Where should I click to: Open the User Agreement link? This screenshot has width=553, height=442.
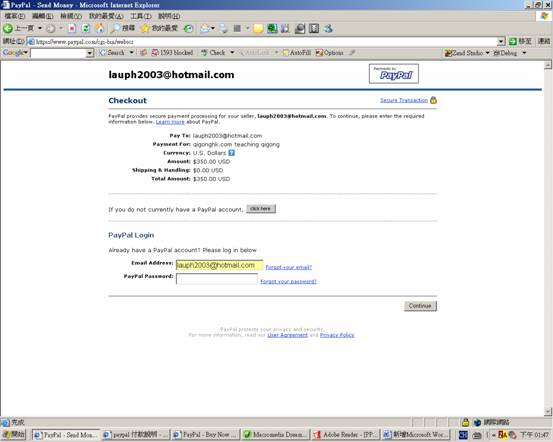coord(287,335)
